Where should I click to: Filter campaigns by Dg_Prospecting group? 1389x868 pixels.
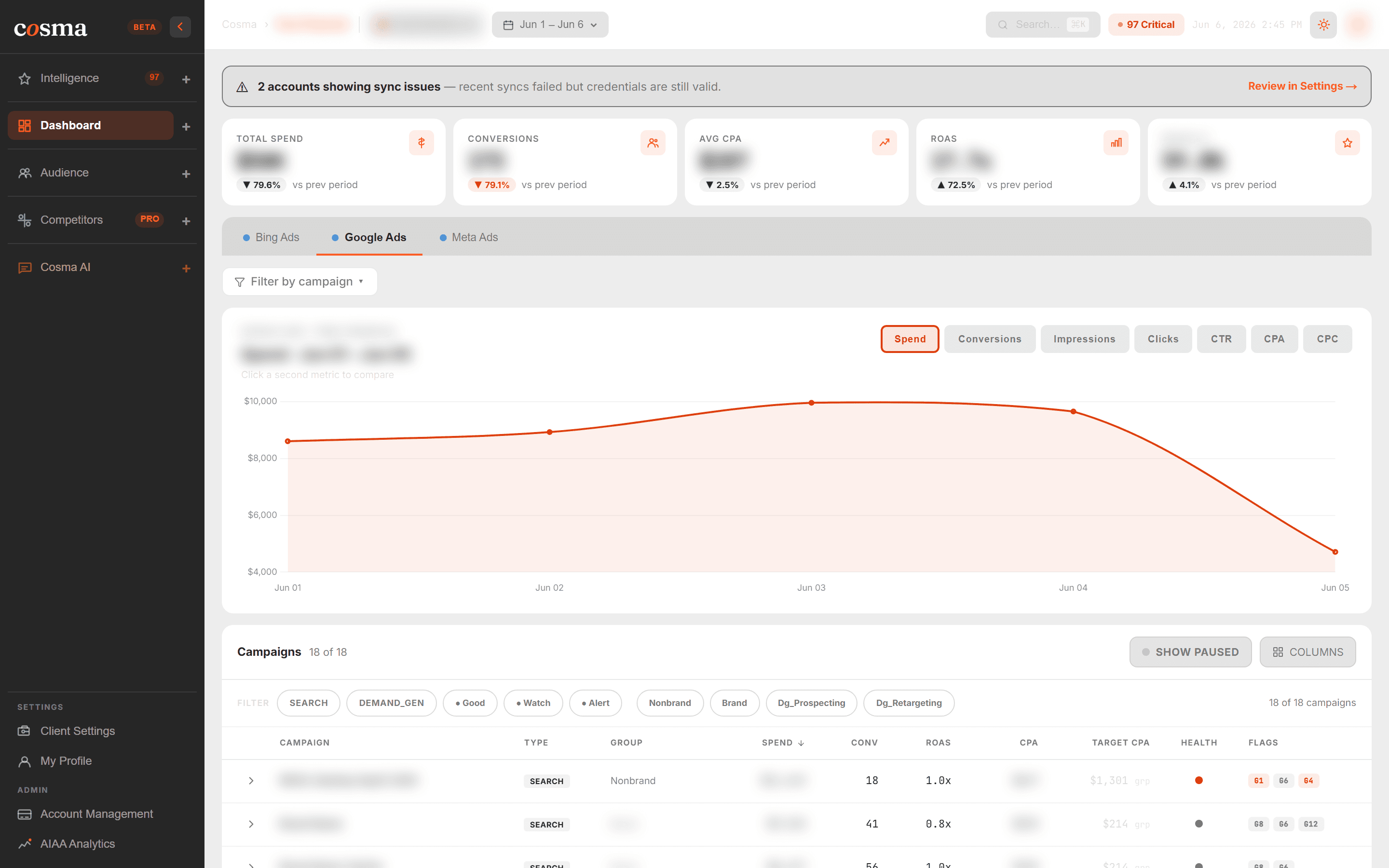811,703
